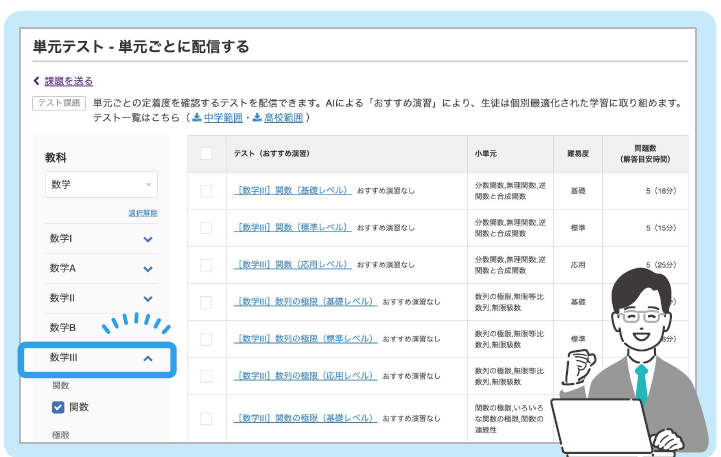The image size is (721, 457).
Task: Click the download icon before 中学範囲
Action: coord(197,118)
